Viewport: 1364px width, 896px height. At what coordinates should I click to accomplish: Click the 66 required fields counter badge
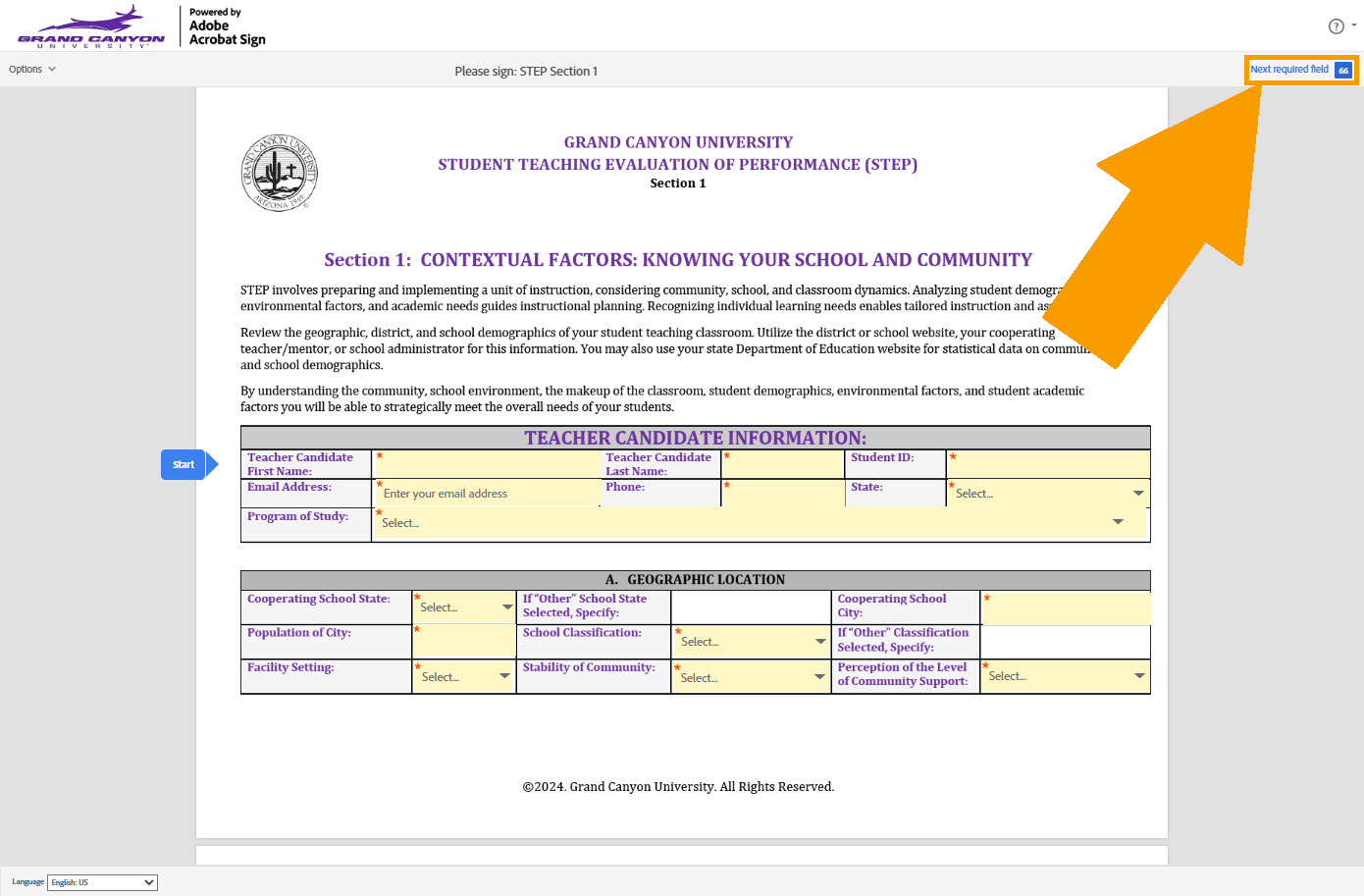[1343, 71]
